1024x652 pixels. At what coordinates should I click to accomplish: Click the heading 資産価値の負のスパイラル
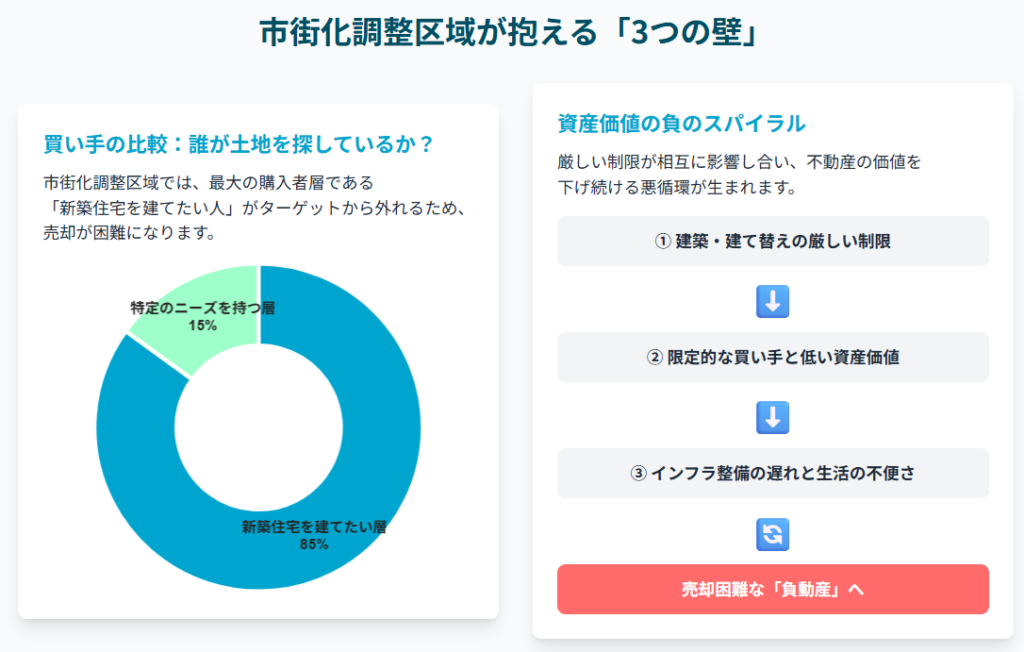coord(681,123)
